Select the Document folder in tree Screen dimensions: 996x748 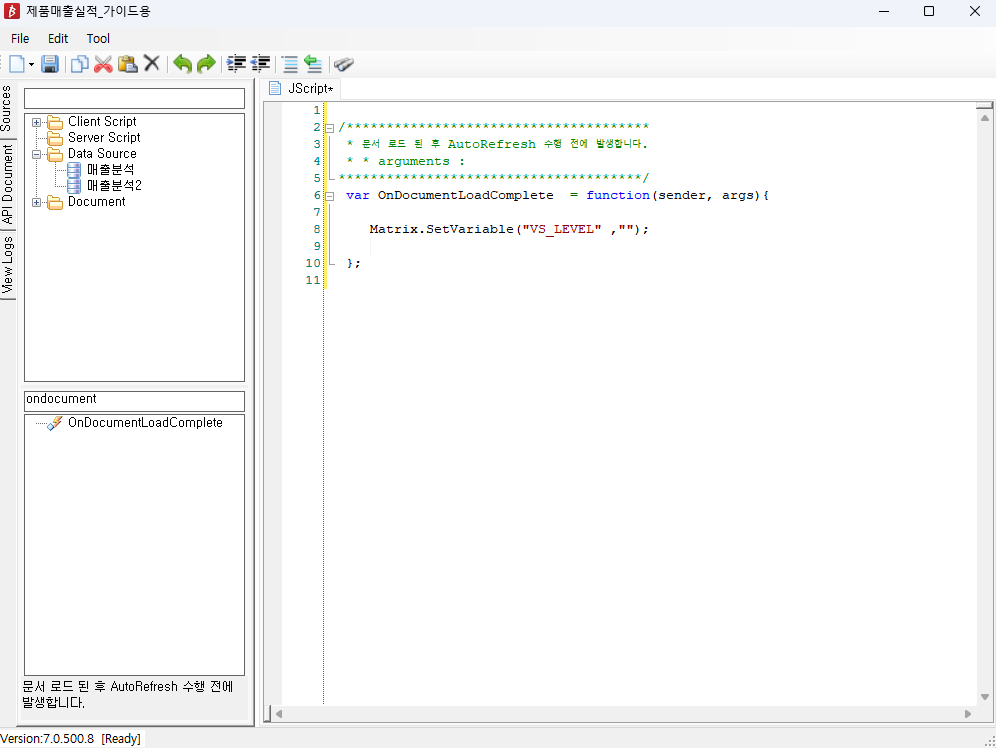(97, 201)
